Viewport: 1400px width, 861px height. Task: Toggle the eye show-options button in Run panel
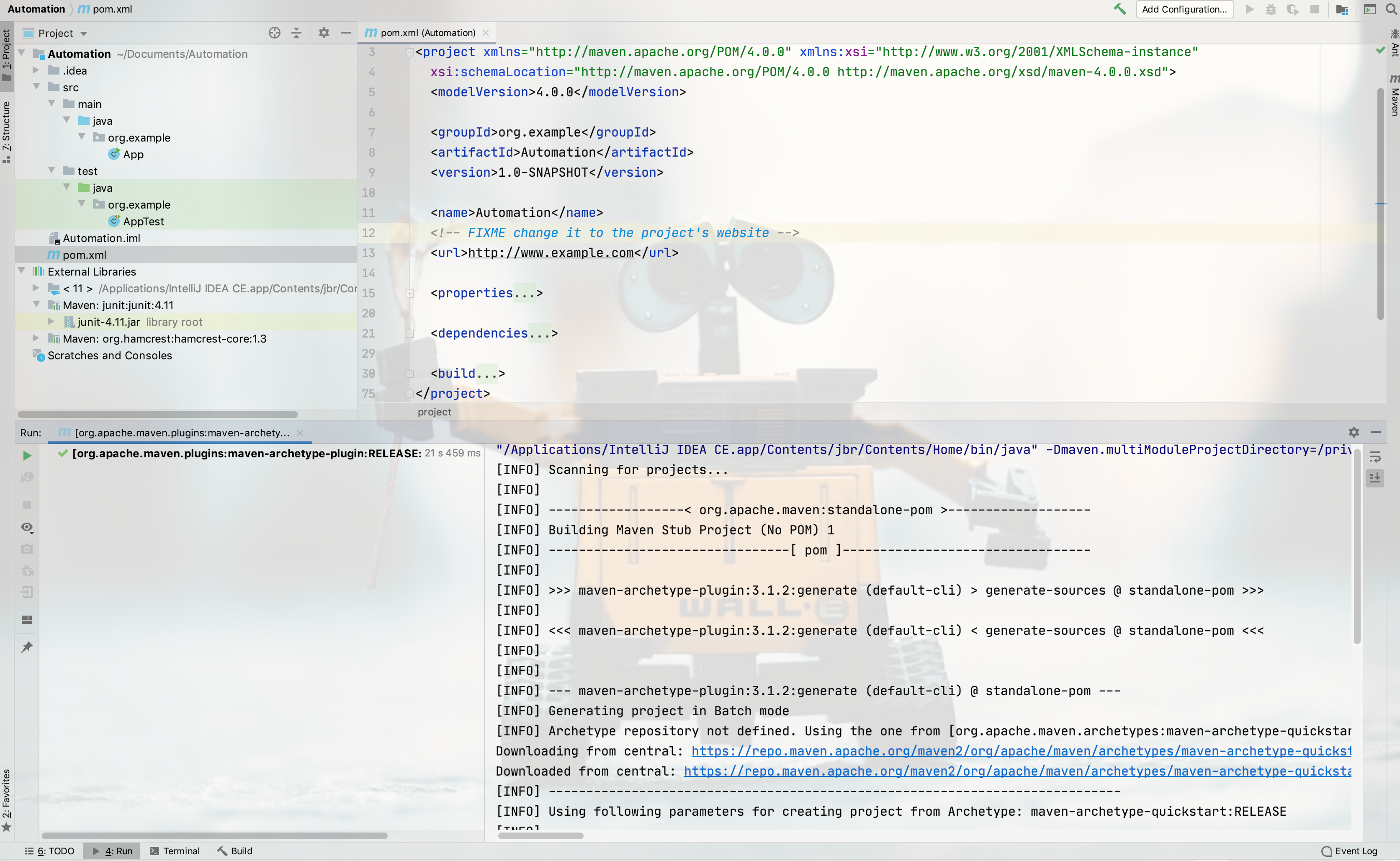pos(27,527)
